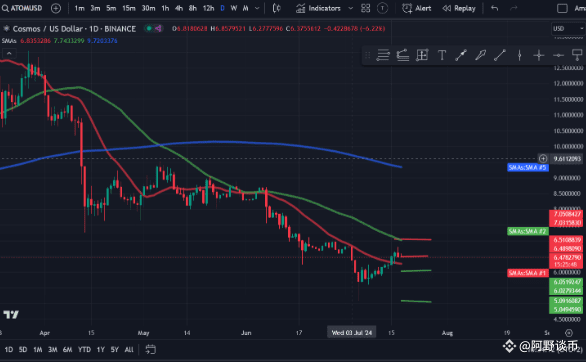This screenshot has width=586, height=362.
Task: Set date range to 1D
Action: click(x=9, y=350)
